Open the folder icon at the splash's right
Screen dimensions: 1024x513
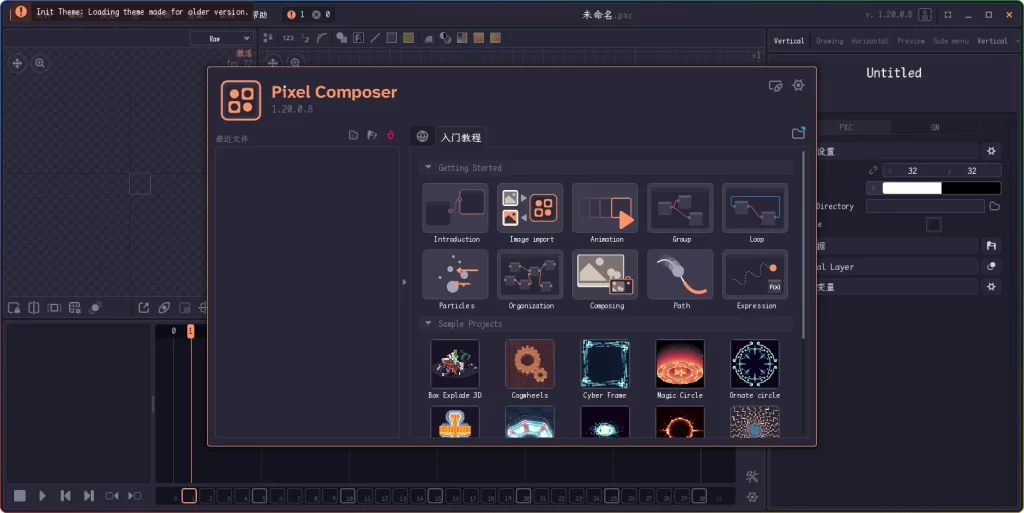(x=798, y=133)
